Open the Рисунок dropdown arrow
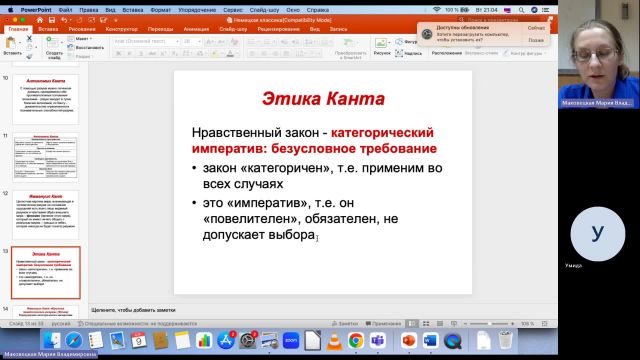Viewport: 640px width, 360px height. pyautogui.click(x=389, y=42)
